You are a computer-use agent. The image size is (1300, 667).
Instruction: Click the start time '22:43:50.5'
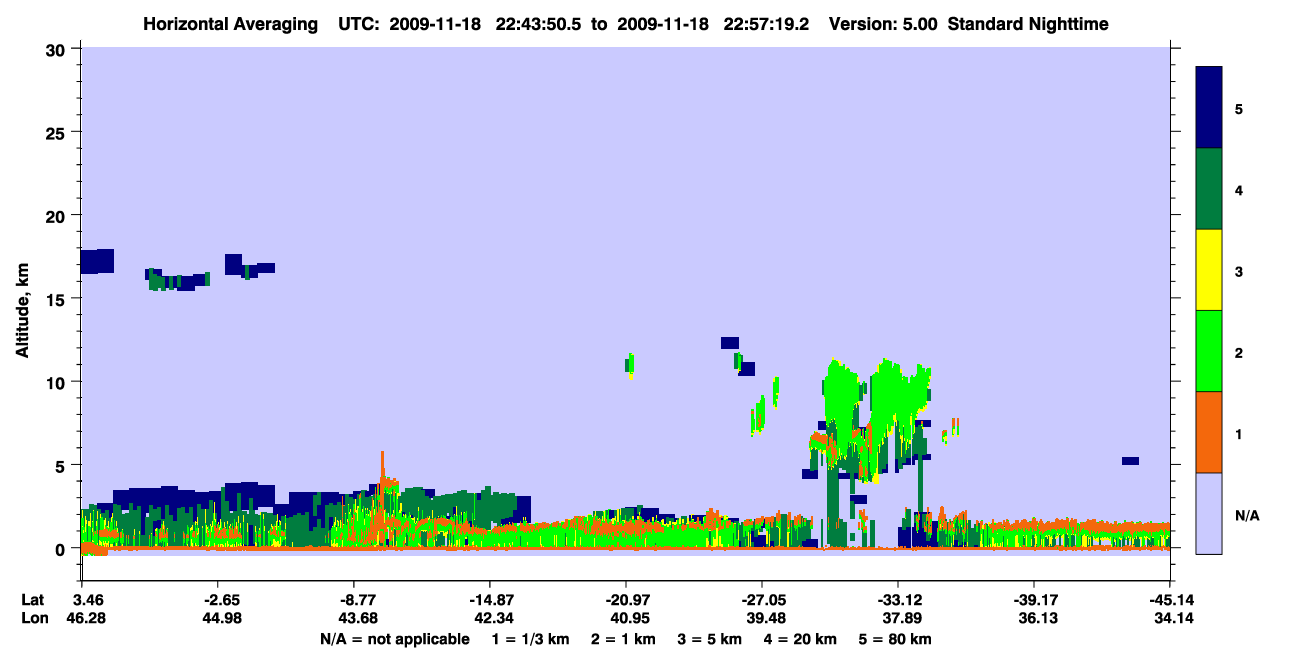pos(537,24)
